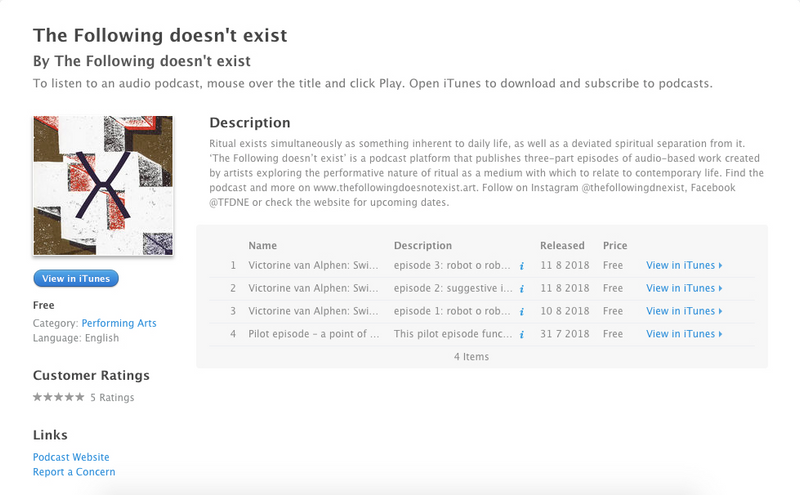
Task: Click the five-star customer rating
Action: (x=59, y=397)
